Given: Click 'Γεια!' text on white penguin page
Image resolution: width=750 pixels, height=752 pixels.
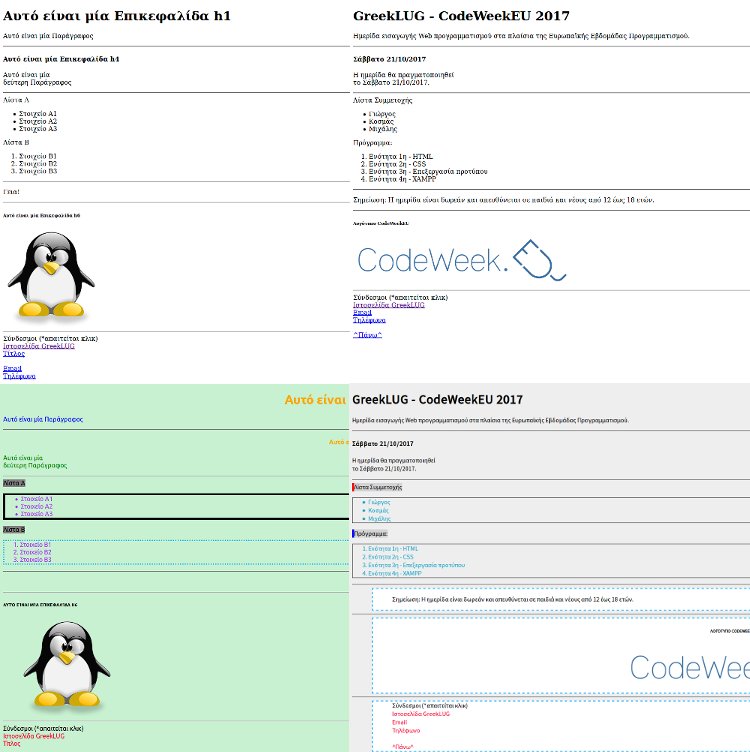Looking at the screenshot, I should 11,191.
